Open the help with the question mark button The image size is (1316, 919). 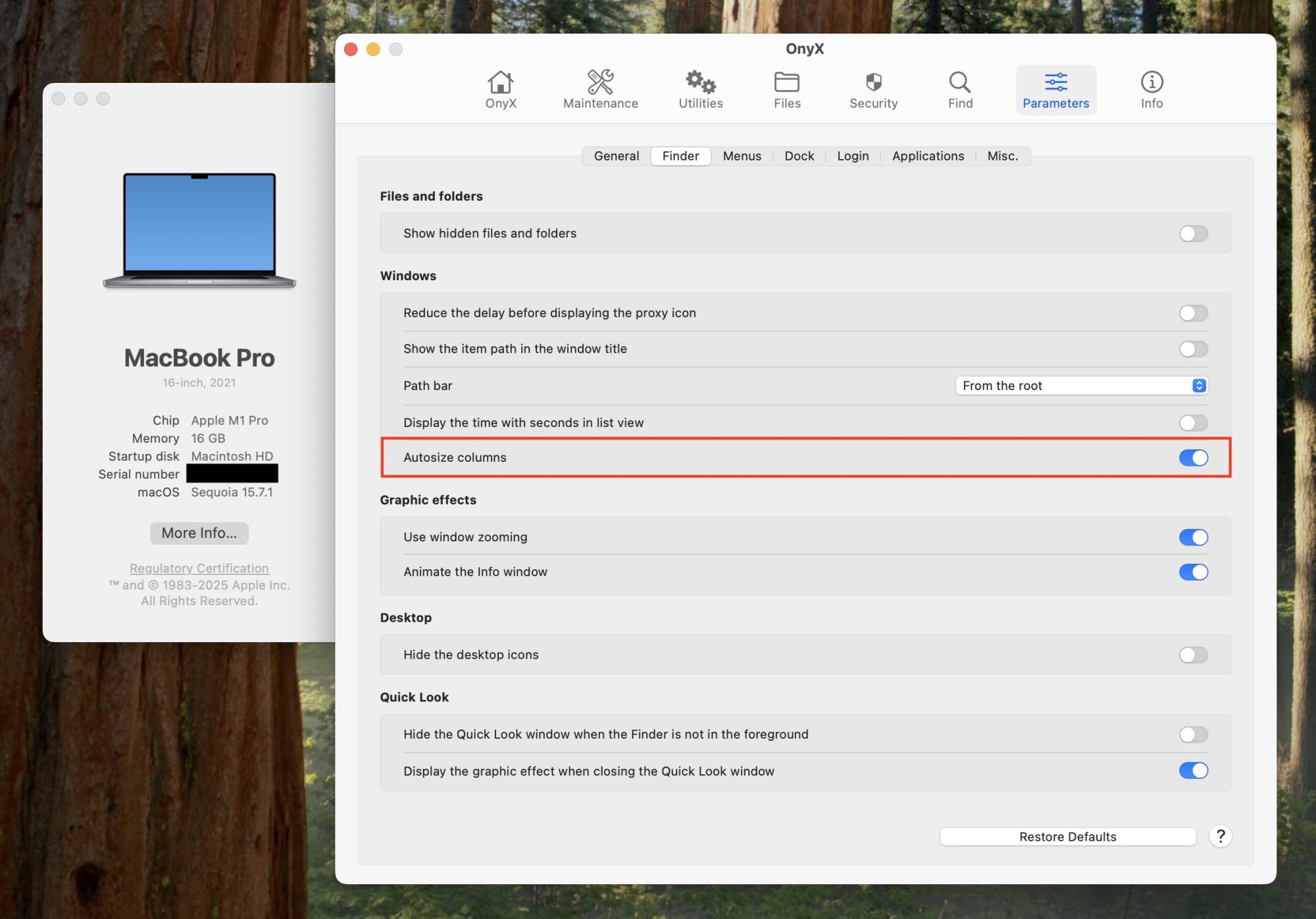point(1221,836)
